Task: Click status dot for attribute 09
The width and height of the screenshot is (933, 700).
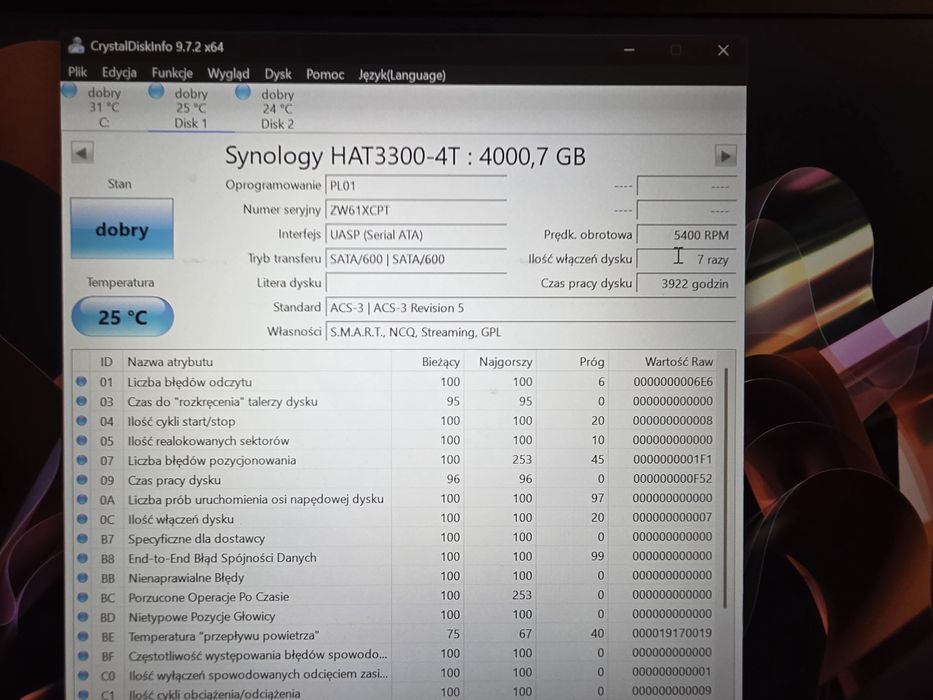Action: (82, 480)
